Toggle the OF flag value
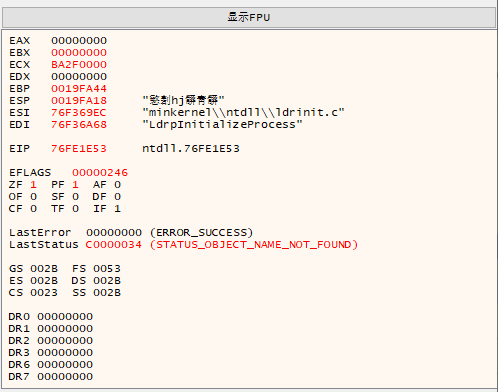 [33, 197]
